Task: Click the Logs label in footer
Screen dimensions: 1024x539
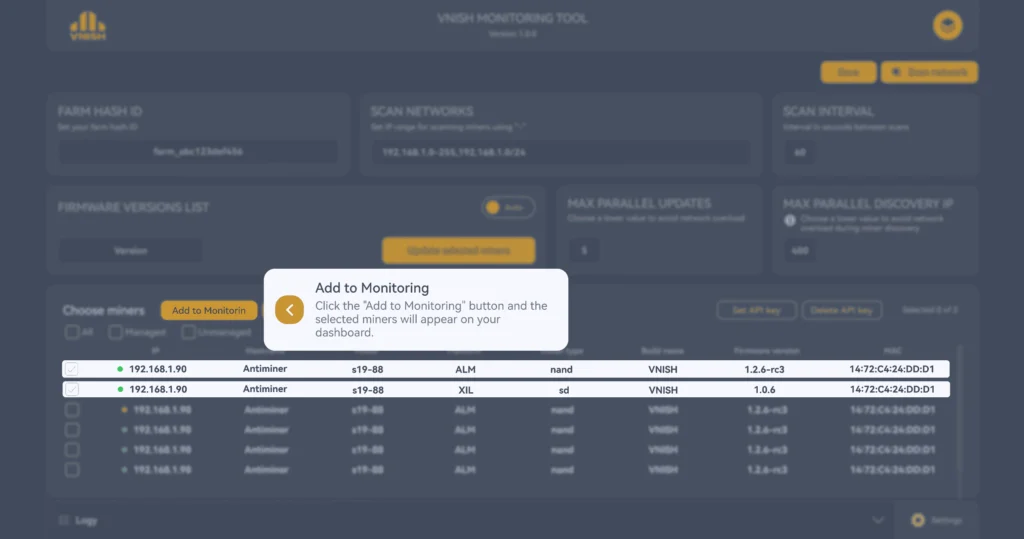Action: tap(86, 521)
